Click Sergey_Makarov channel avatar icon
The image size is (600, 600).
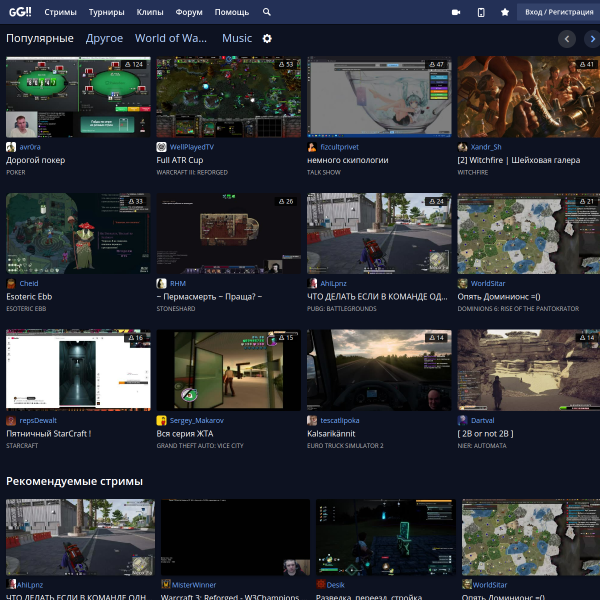pos(162,421)
